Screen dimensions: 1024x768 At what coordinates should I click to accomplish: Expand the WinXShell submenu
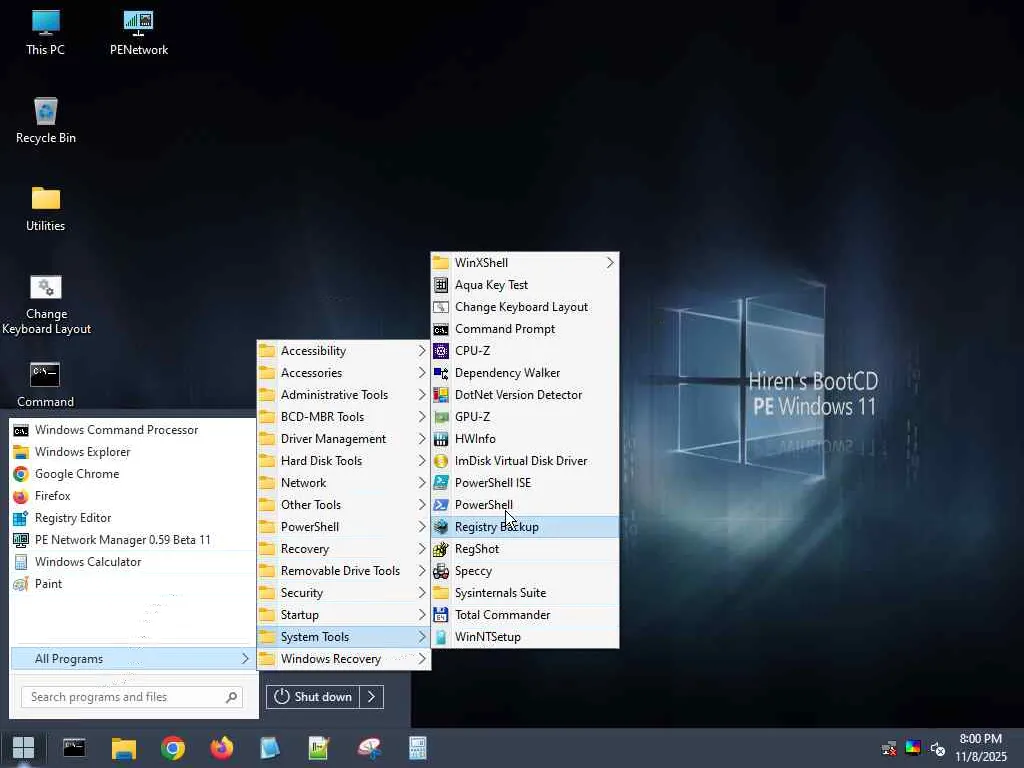point(524,263)
